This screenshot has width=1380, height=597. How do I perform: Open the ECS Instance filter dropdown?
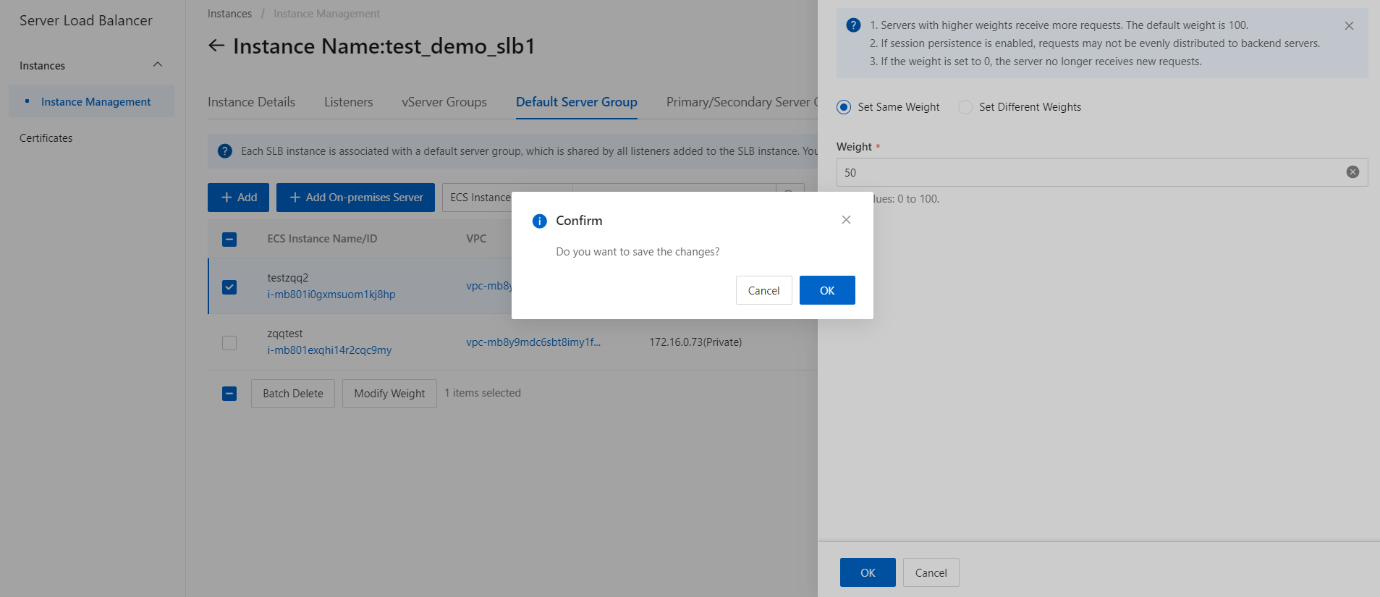pos(480,197)
